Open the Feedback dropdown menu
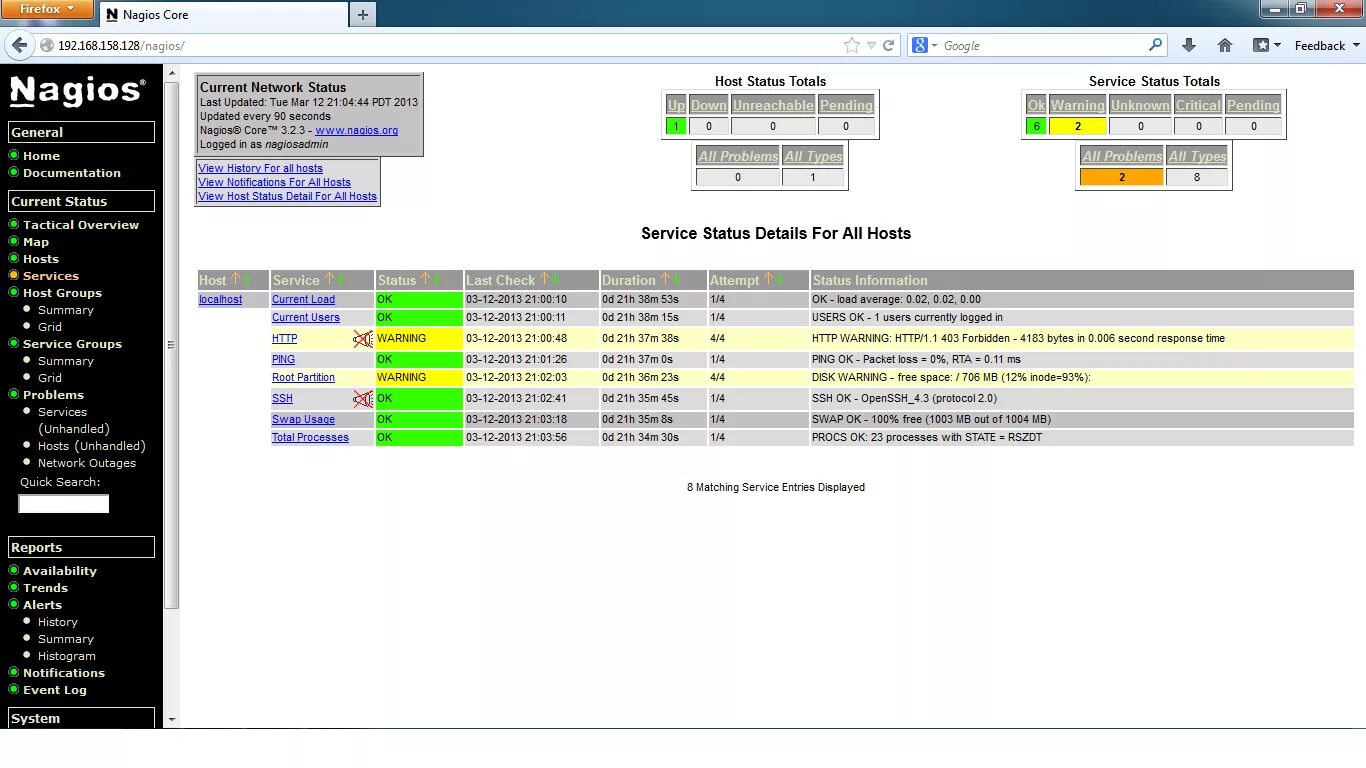 1328,45
